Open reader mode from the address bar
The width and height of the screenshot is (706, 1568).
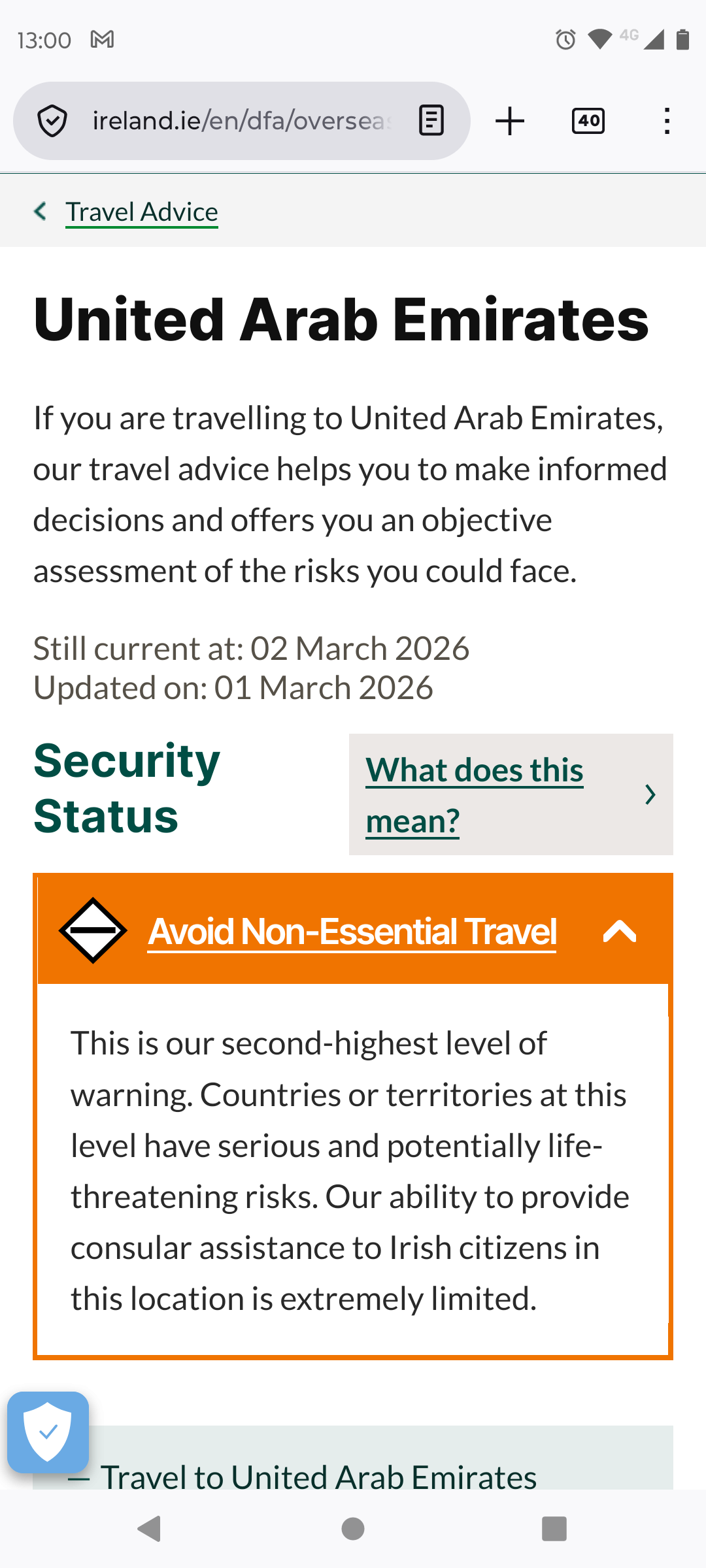[431, 120]
